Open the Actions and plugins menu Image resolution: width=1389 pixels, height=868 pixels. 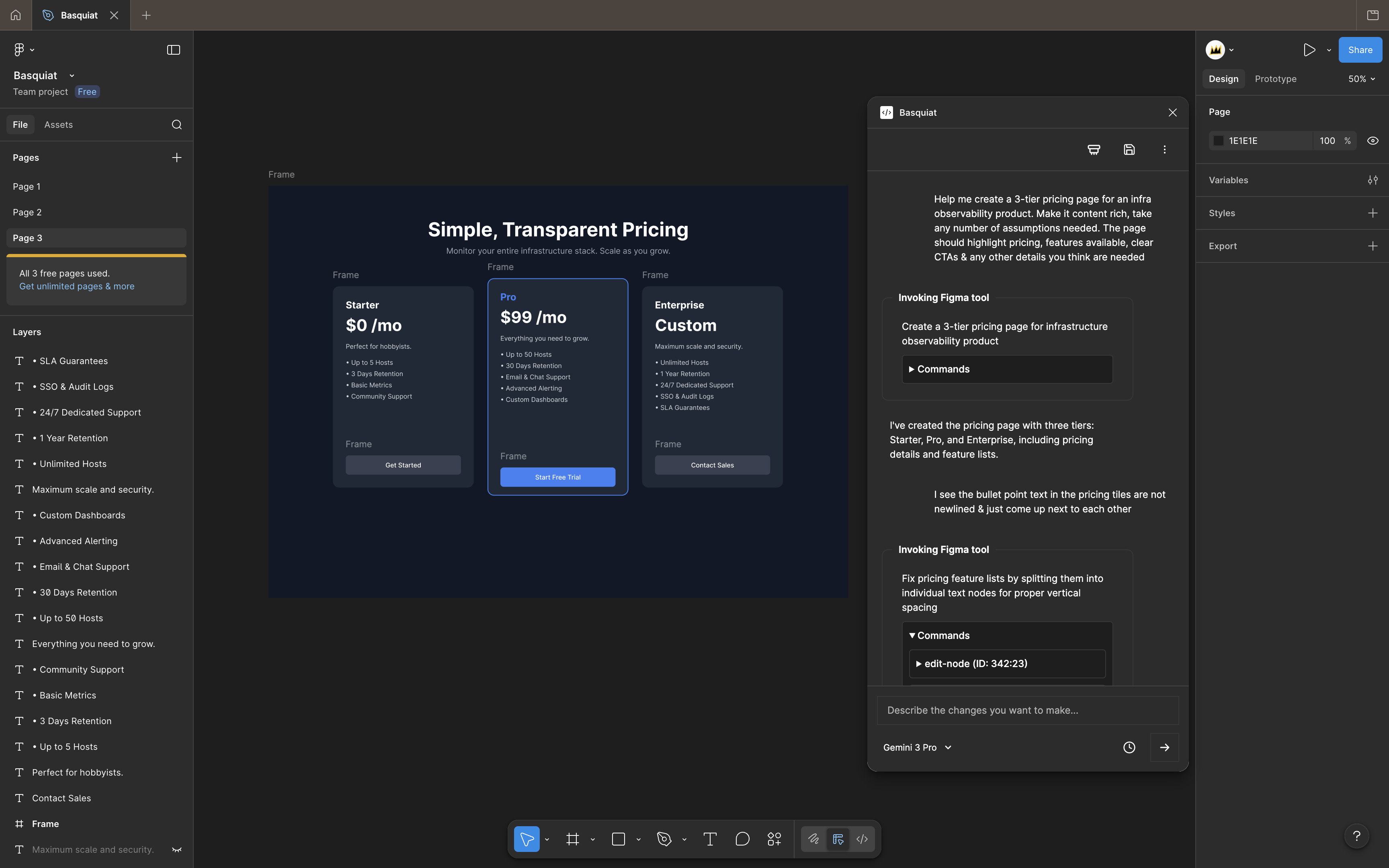(x=773, y=839)
